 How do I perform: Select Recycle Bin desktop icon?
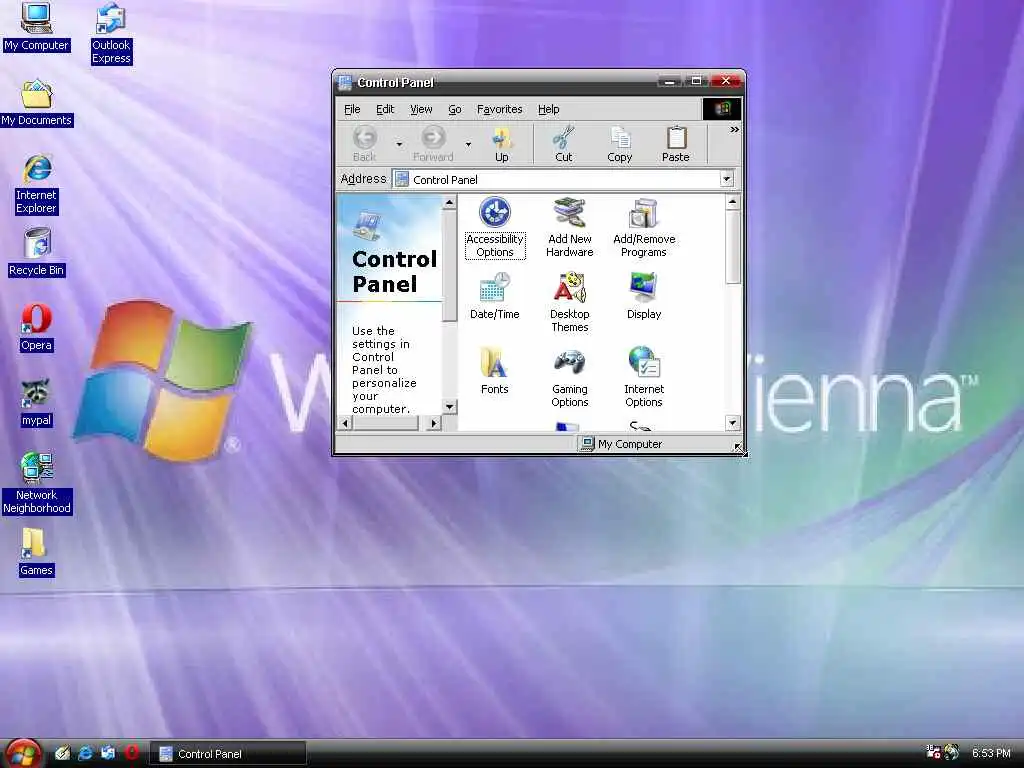(x=36, y=252)
